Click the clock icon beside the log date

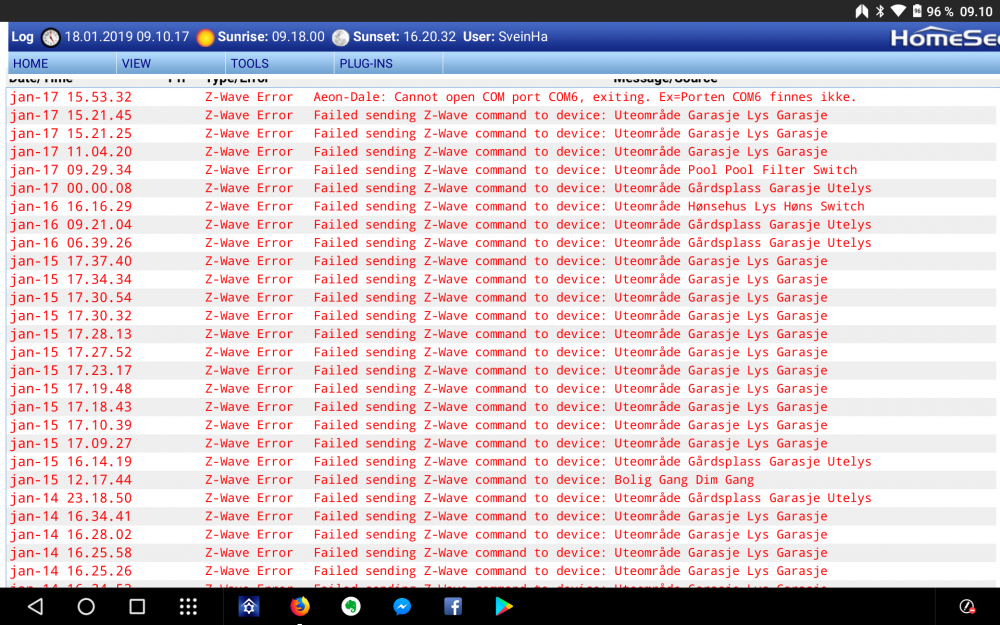point(50,36)
